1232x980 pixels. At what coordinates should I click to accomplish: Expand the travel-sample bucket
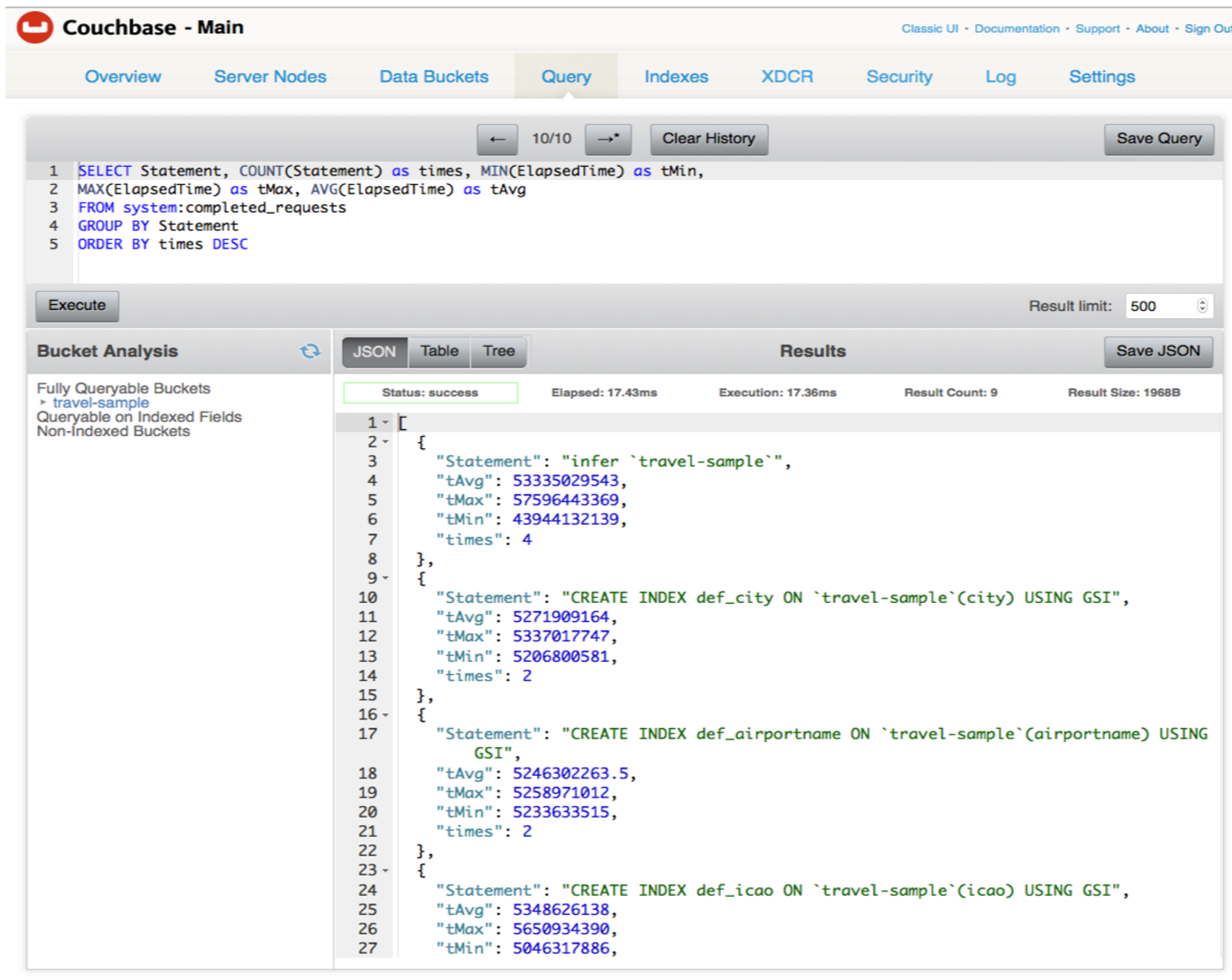[43, 402]
